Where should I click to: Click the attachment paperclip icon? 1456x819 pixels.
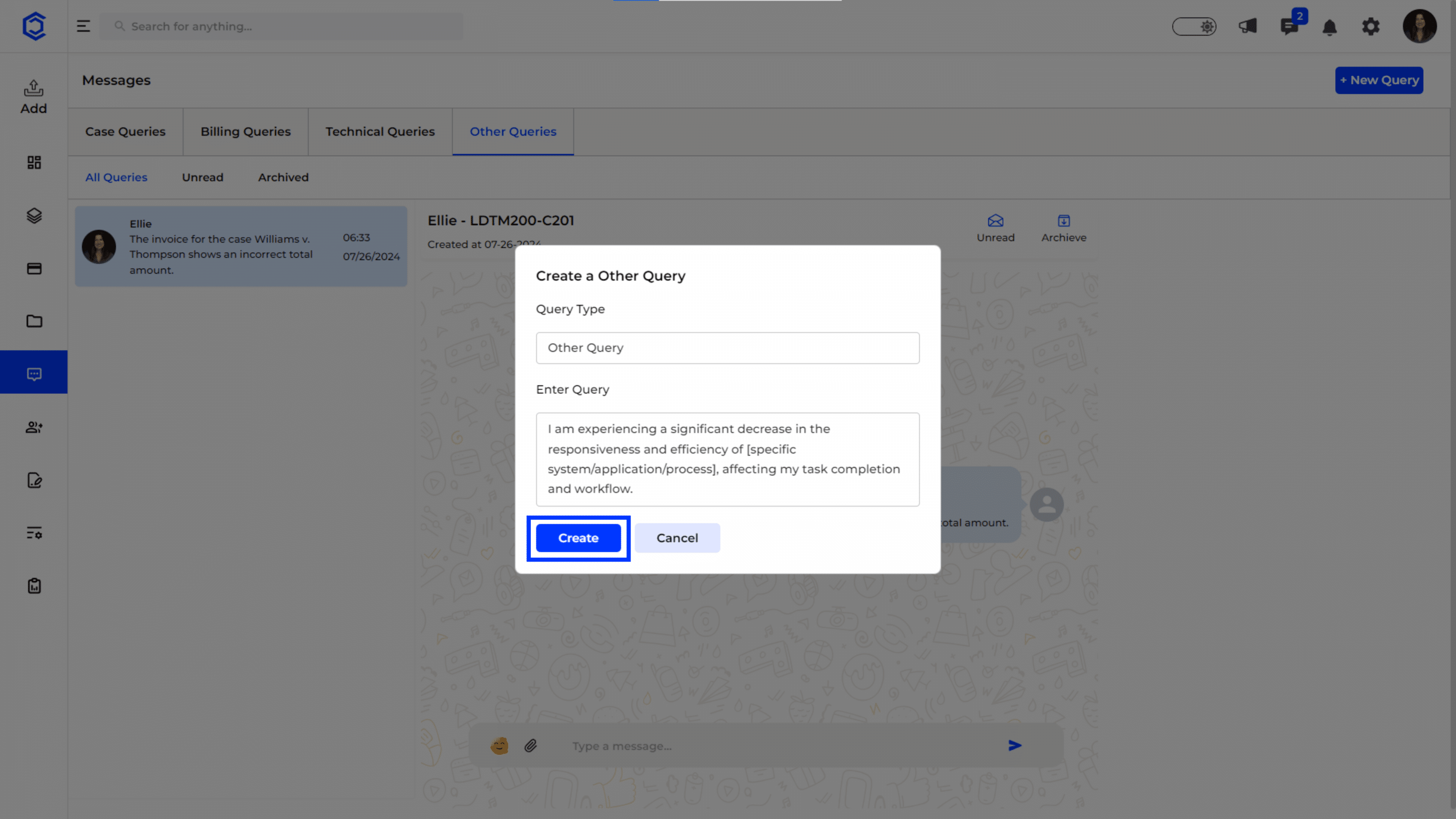530,746
